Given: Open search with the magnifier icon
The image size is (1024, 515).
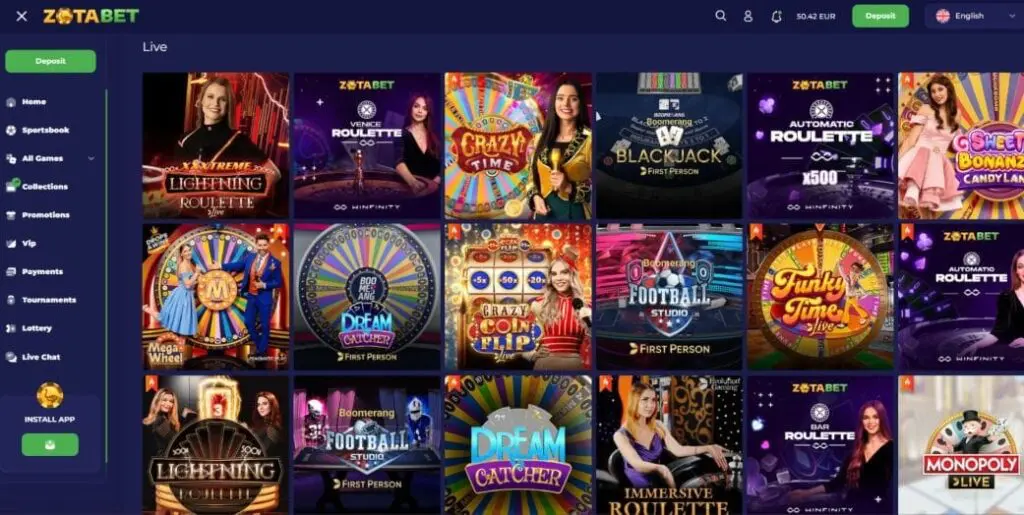Looking at the screenshot, I should pyautogui.click(x=720, y=16).
